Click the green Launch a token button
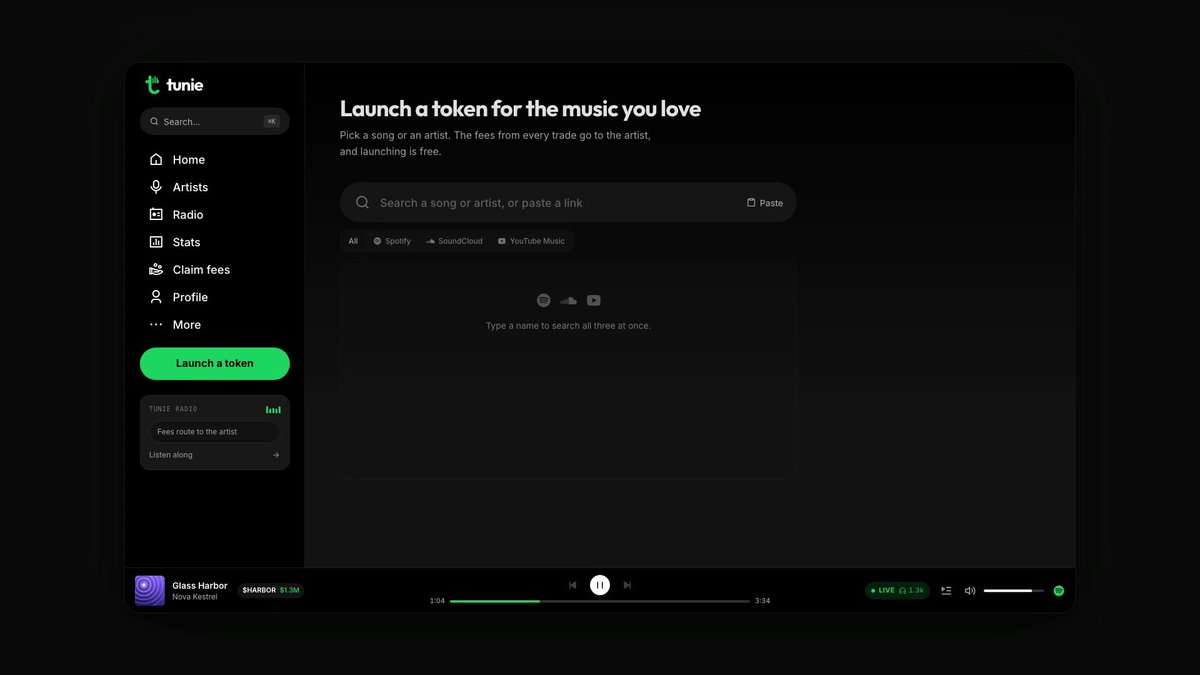 coord(215,364)
